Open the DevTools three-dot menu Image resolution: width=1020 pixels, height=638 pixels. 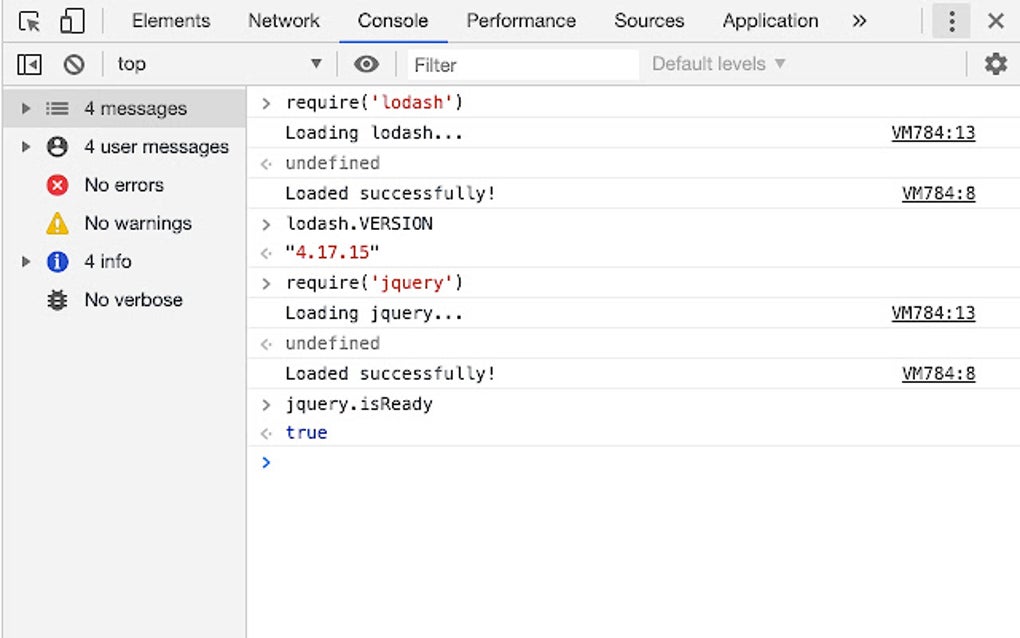click(951, 21)
